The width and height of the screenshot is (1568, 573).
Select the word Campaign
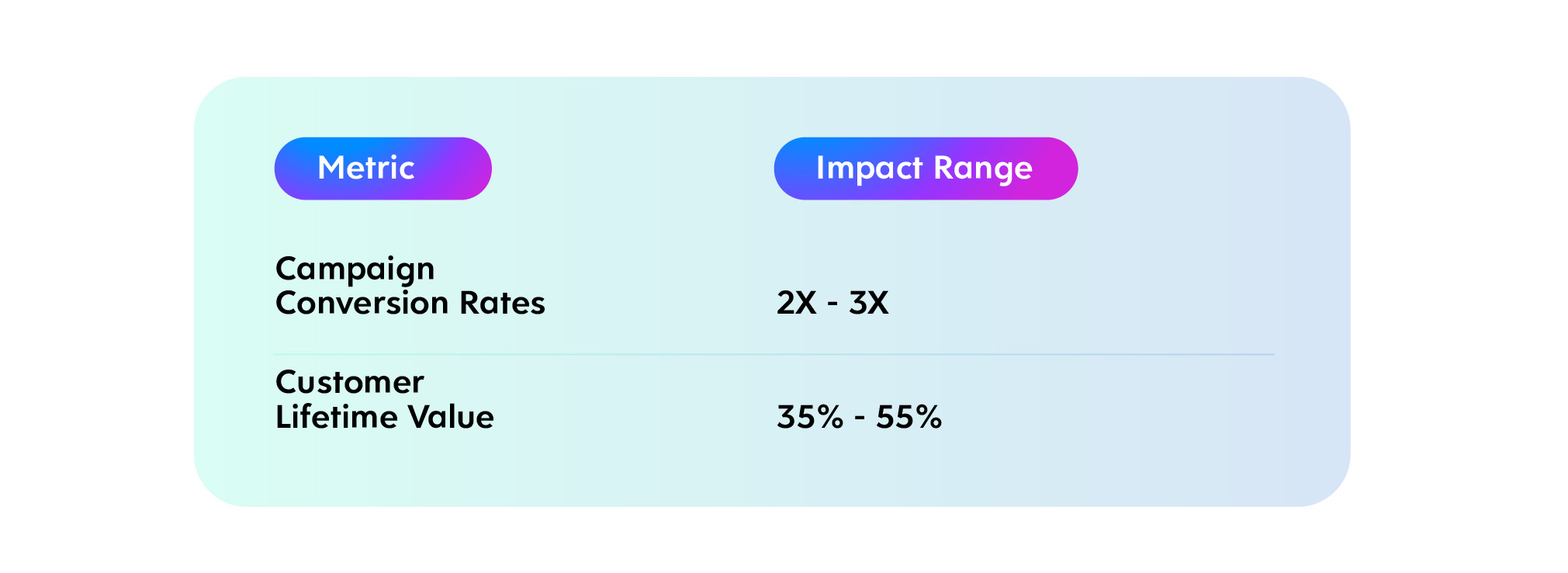(x=355, y=270)
